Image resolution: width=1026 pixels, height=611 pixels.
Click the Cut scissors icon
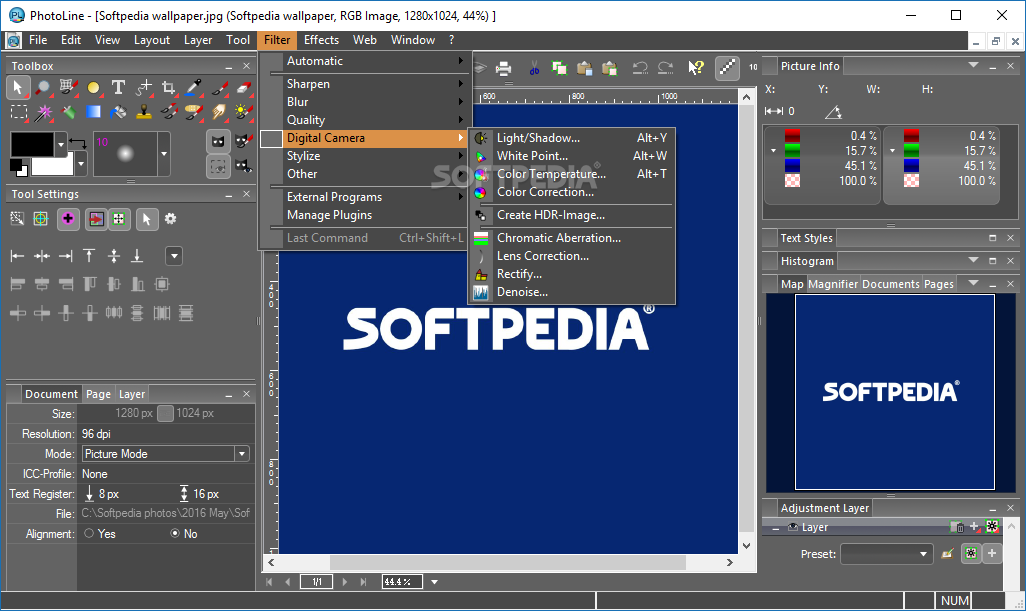pyautogui.click(x=534, y=68)
